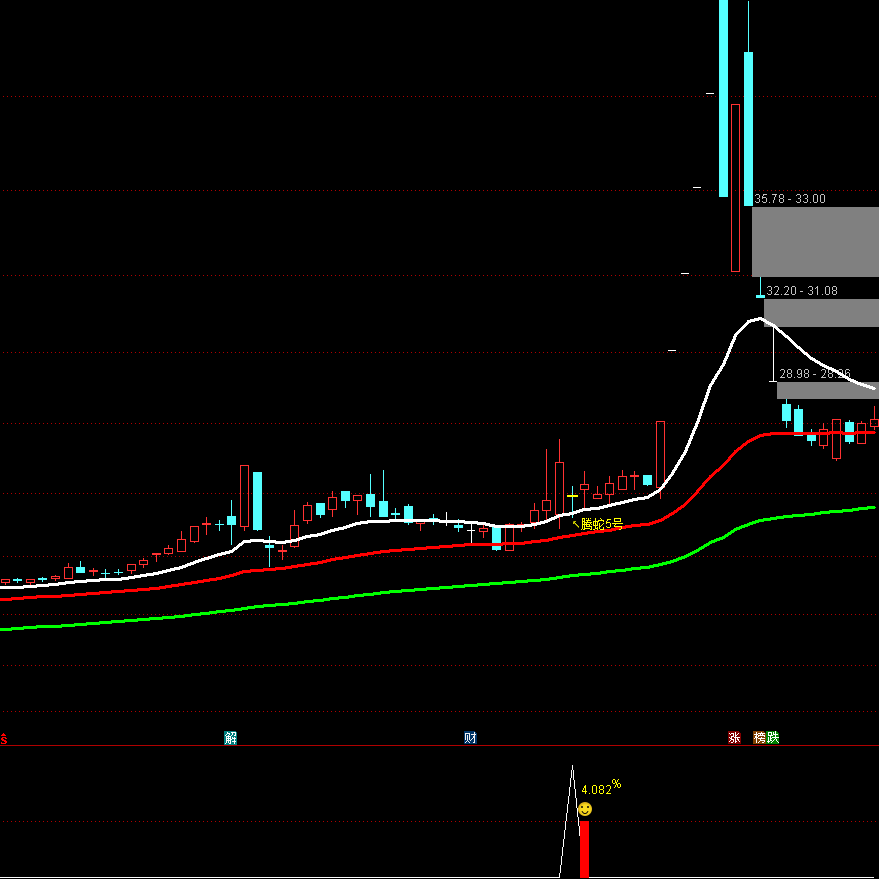Click the 35.78 - 33.00 gap label
Viewport: 879px width, 879px height.
[x=790, y=199]
